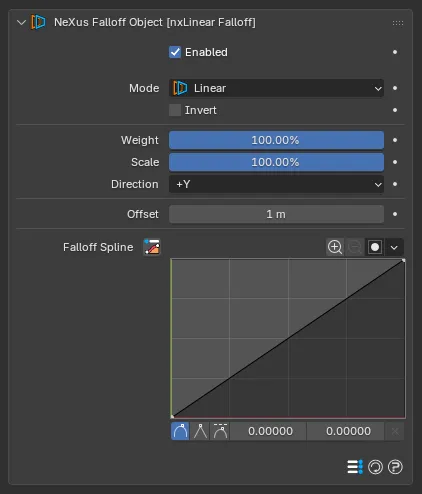422x494 pixels.
Task: Click the Falloff Spline curve preset icon
Action: (152, 247)
